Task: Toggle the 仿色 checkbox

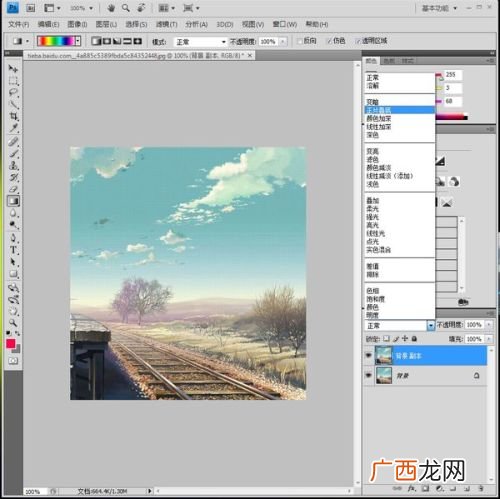Action: (x=329, y=41)
